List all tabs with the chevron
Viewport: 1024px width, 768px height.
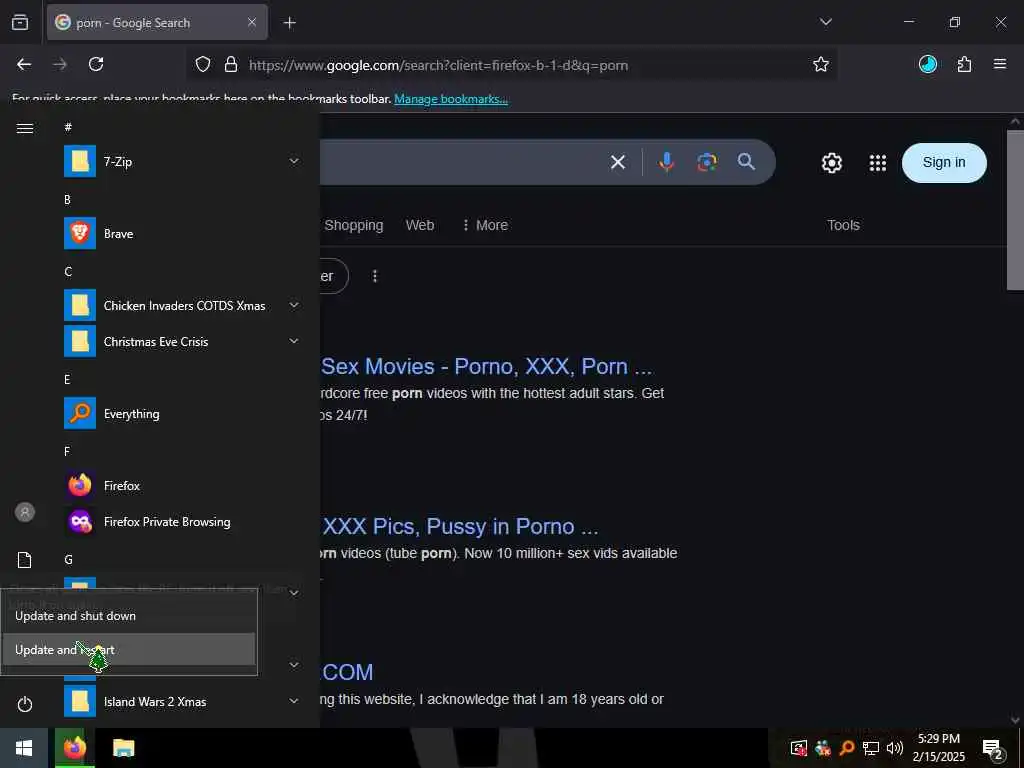click(x=825, y=22)
